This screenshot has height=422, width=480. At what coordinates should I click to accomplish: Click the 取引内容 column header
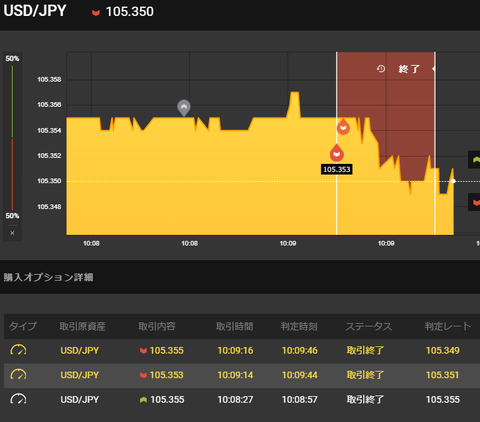pyautogui.click(x=157, y=326)
